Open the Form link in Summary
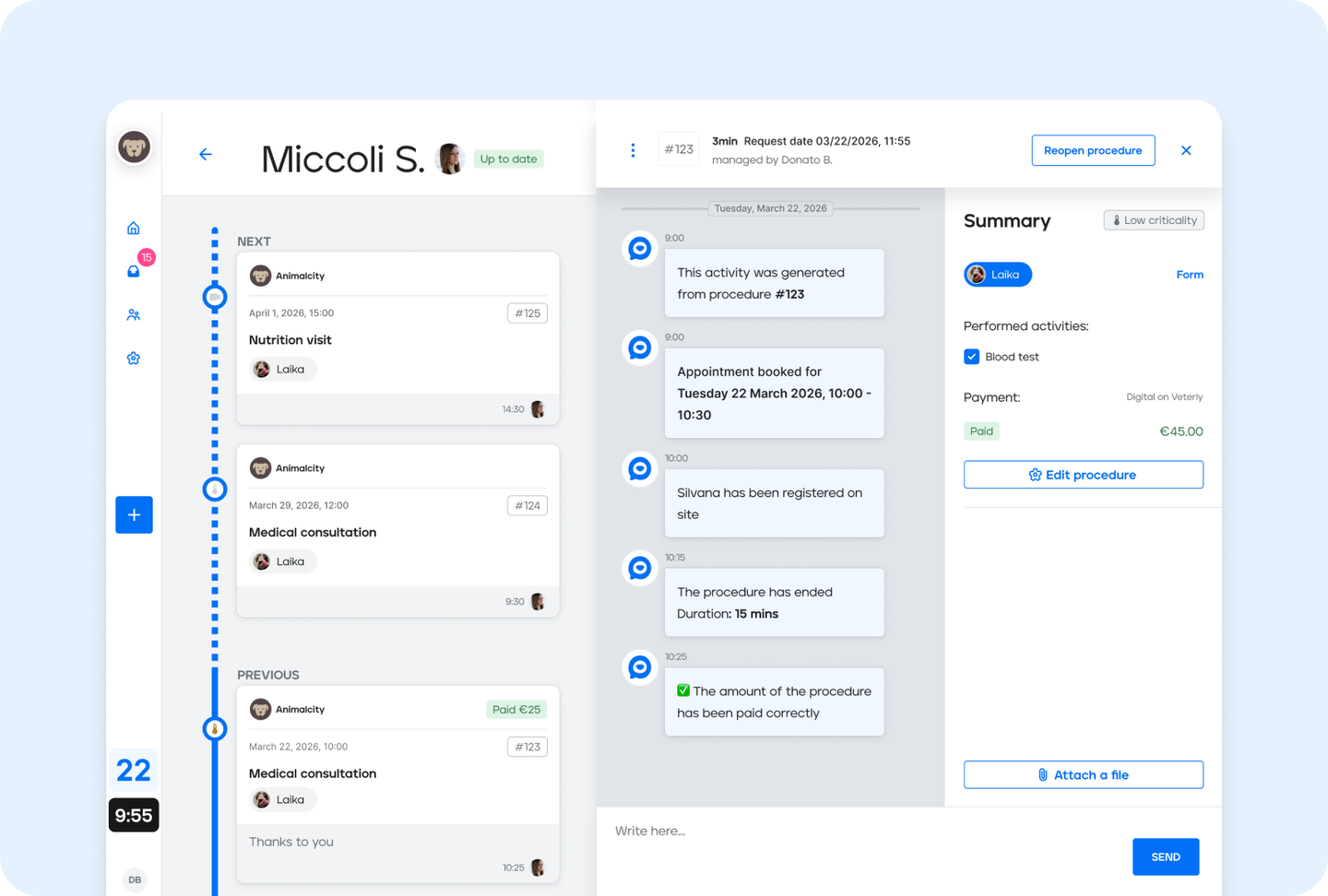Screen dimensions: 1328x896 click(x=1190, y=275)
